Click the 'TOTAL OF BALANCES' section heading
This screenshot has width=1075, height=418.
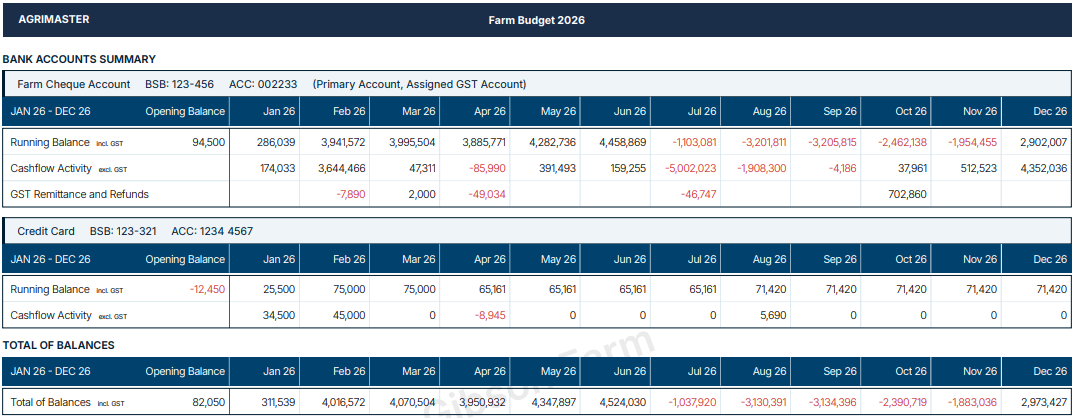(58, 345)
